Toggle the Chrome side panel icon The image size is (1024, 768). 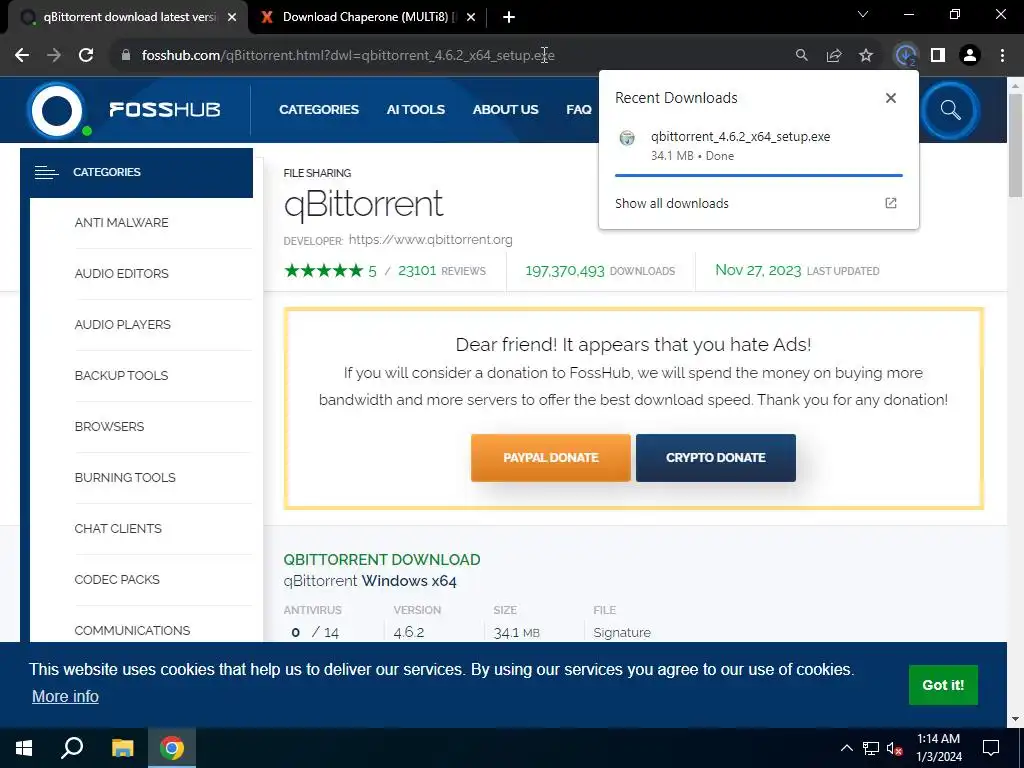coord(938,56)
